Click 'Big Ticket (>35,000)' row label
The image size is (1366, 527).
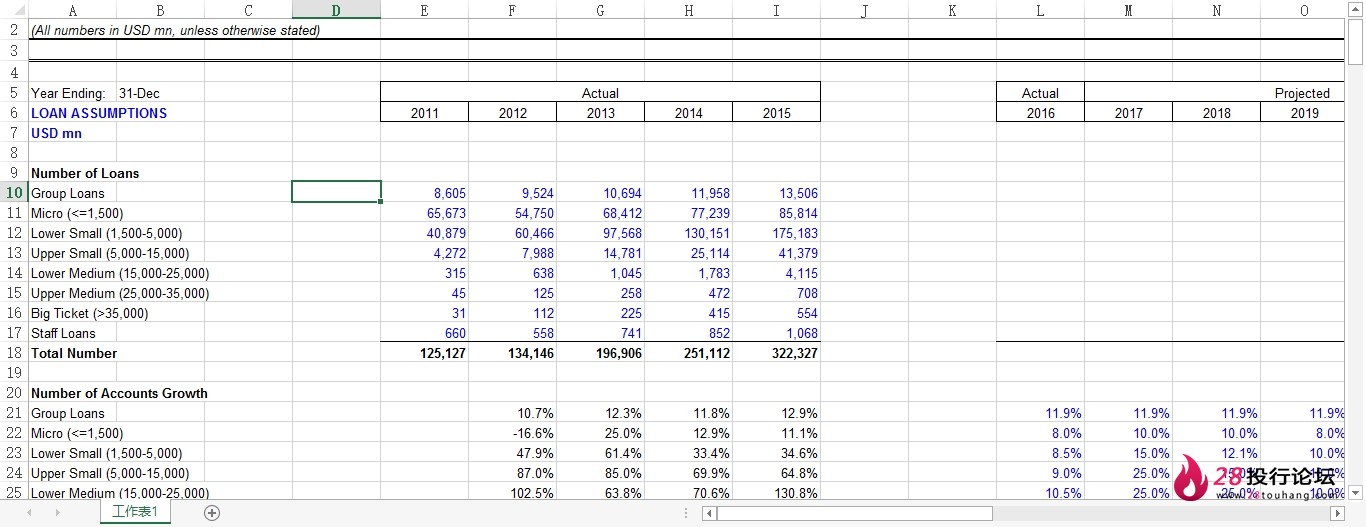coord(89,313)
